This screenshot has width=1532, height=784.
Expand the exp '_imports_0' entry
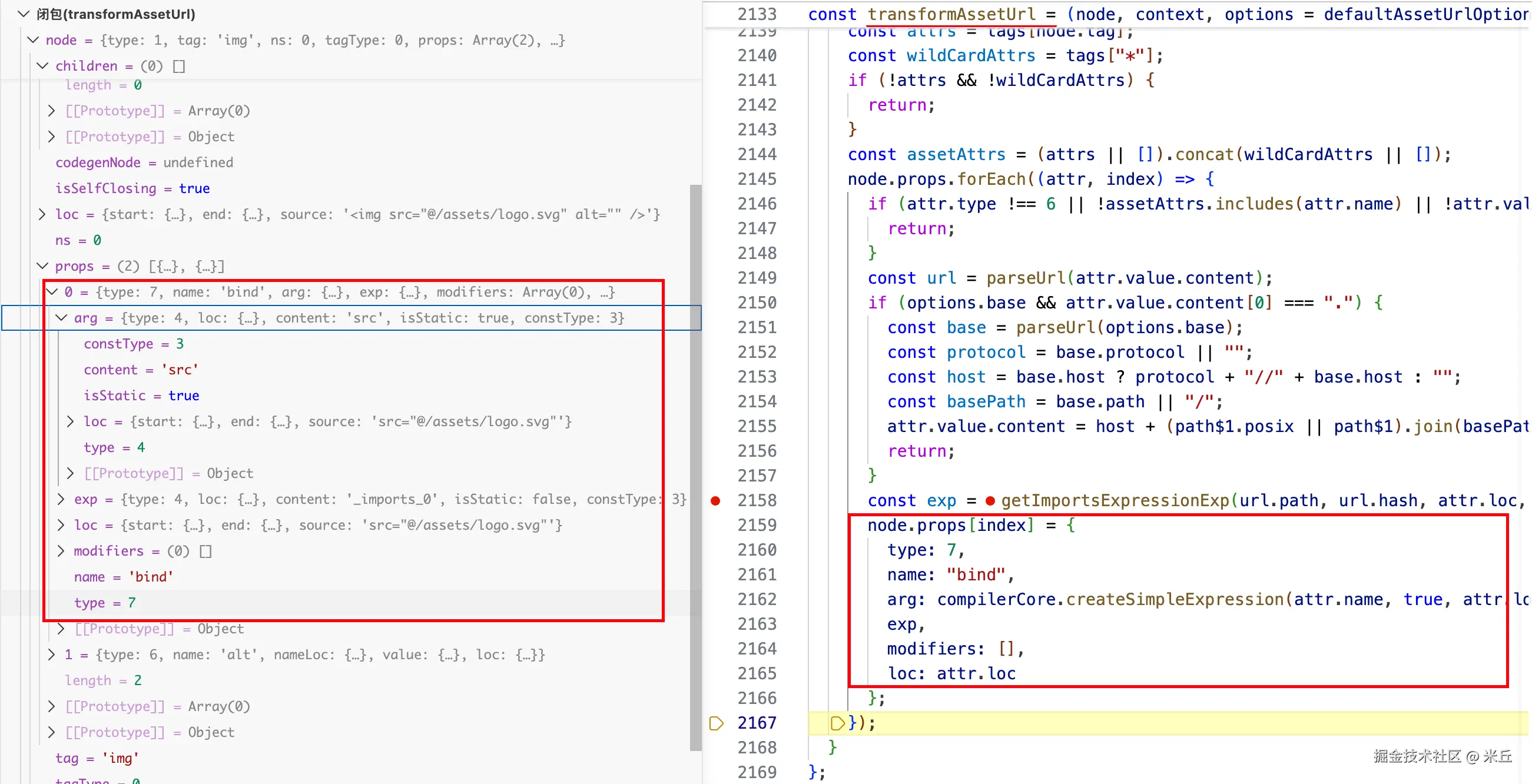point(61,499)
